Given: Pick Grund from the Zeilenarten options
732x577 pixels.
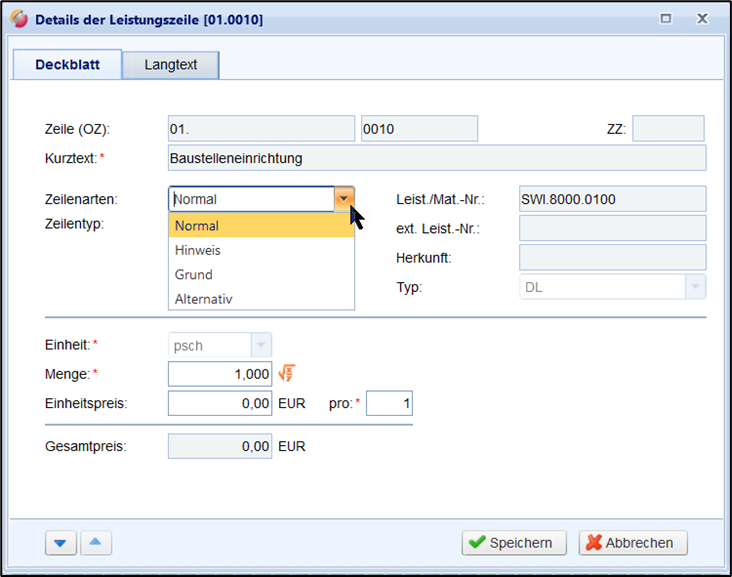Looking at the screenshot, I should click(261, 274).
